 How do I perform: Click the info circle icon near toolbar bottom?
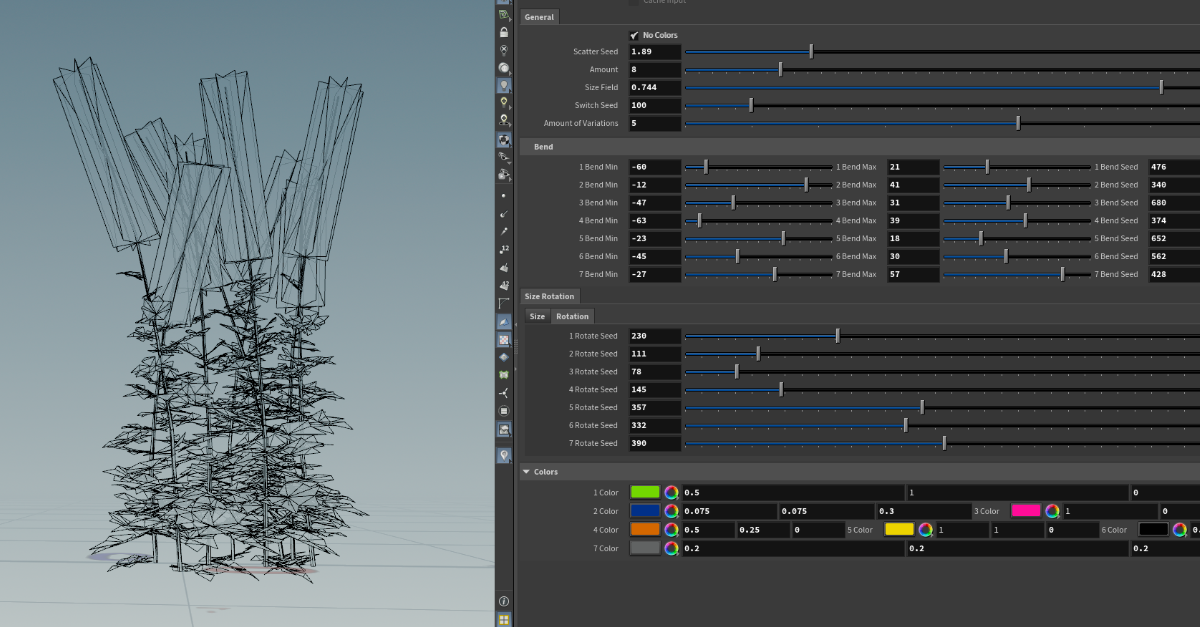tap(503, 601)
